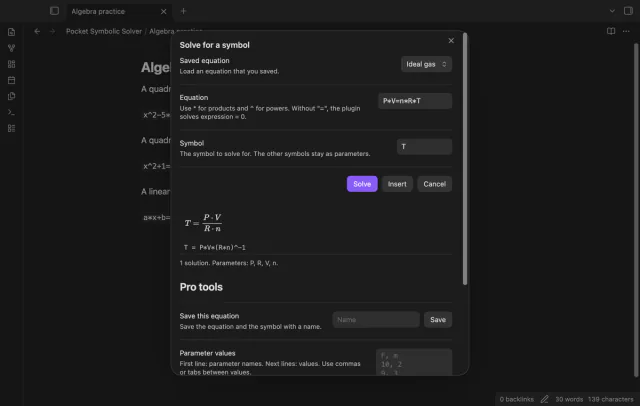
Task: Click the Cancel button
Action: tap(434, 184)
